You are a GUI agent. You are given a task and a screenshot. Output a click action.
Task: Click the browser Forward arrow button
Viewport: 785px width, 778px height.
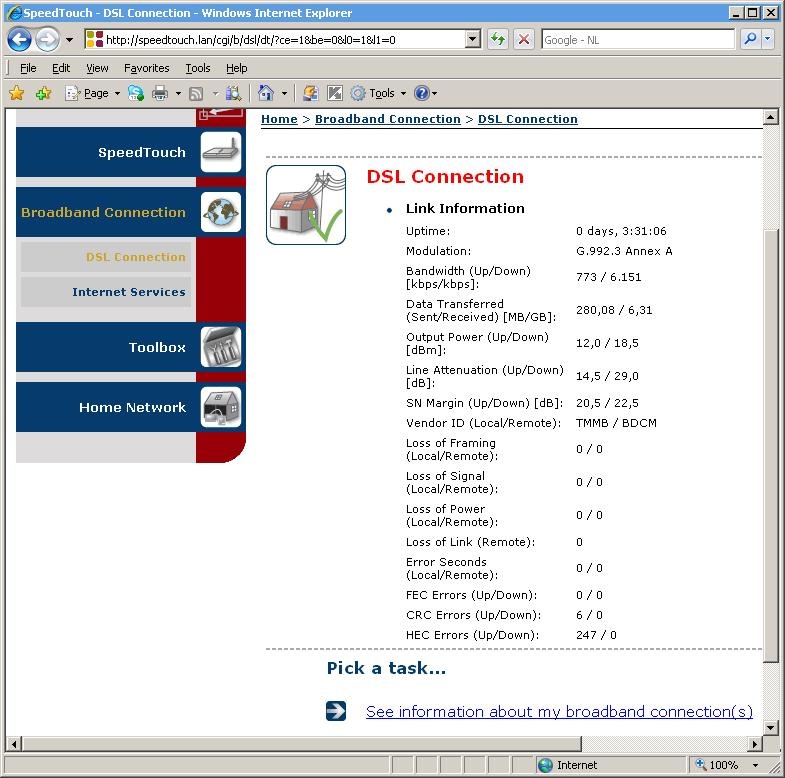[x=48, y=39]
